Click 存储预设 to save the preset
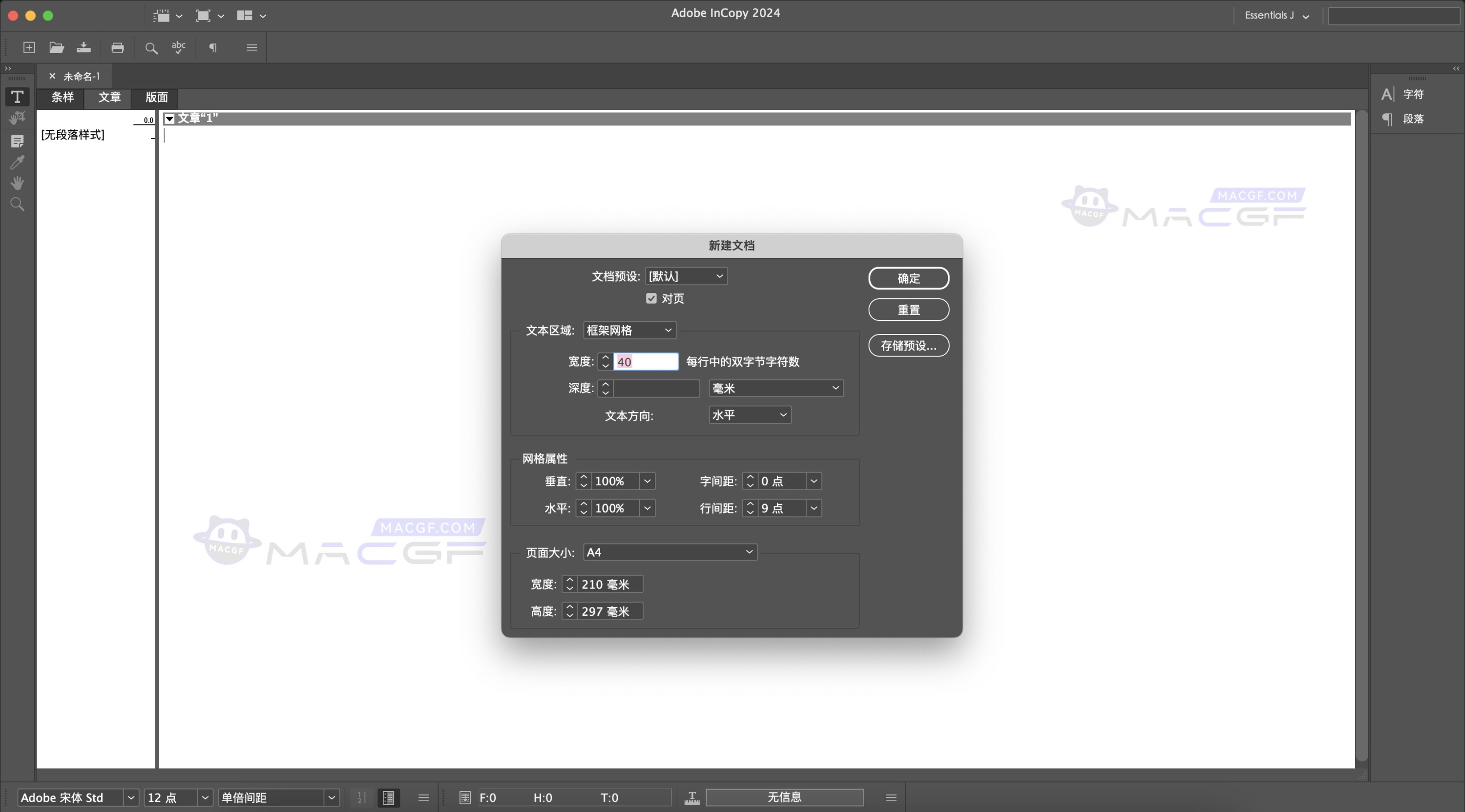Image resolution: width=1465 pixels, height=812 pixels. [908, 345]
